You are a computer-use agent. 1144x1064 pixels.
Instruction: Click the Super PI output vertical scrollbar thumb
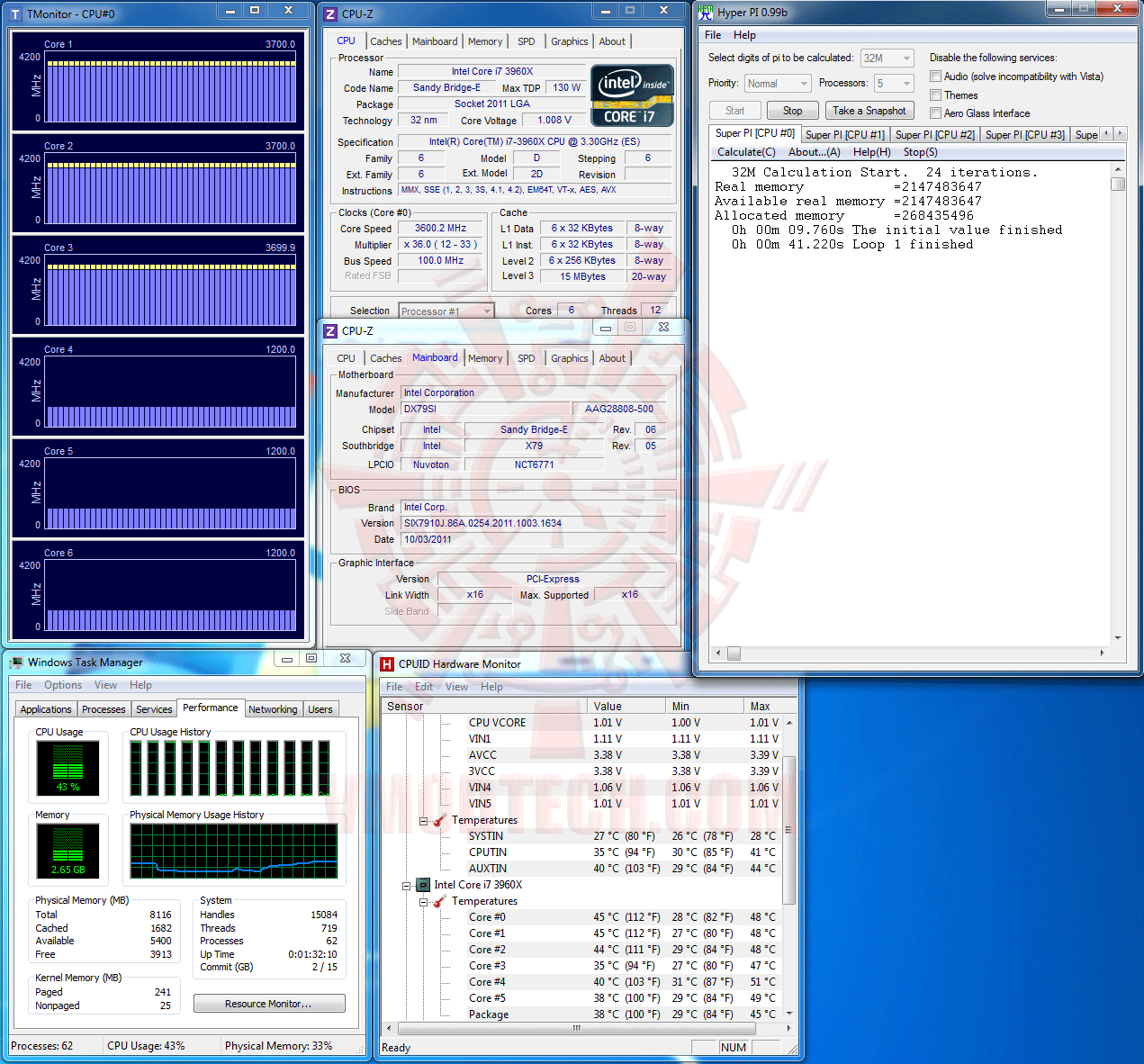click(x=1118, y=184)
